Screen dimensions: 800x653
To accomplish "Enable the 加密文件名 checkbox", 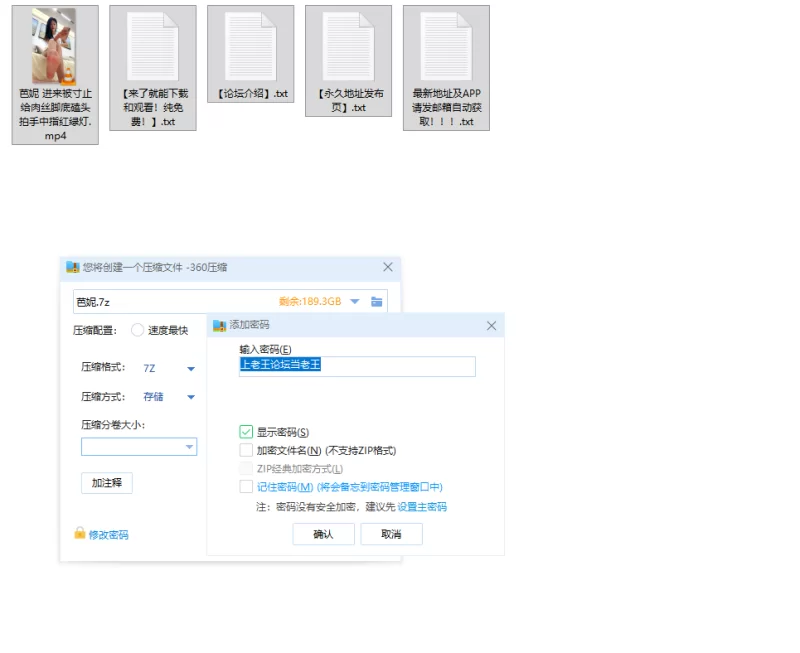I will (246, 451).
